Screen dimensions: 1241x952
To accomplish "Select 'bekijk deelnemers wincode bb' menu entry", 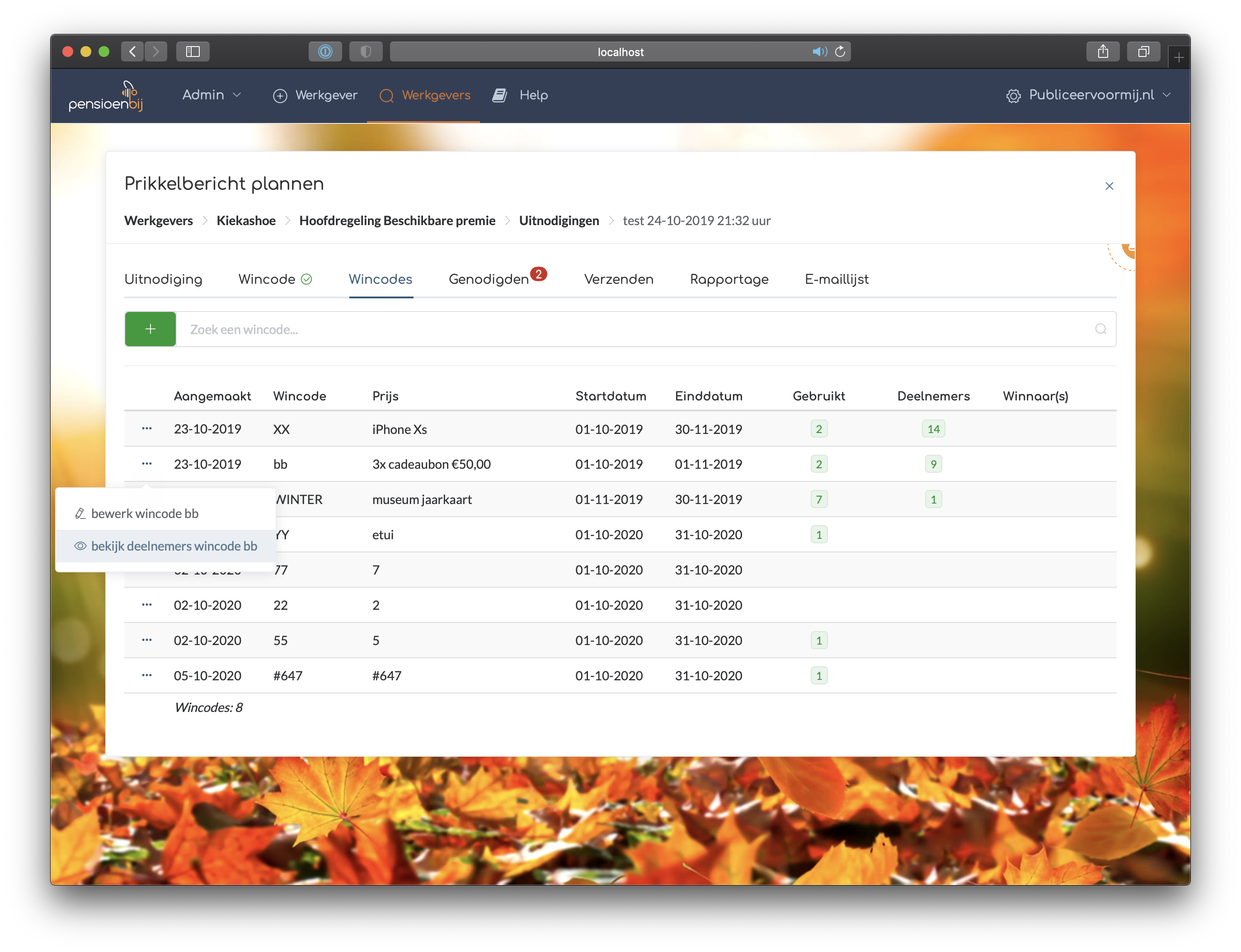I will tap(174, 546).
